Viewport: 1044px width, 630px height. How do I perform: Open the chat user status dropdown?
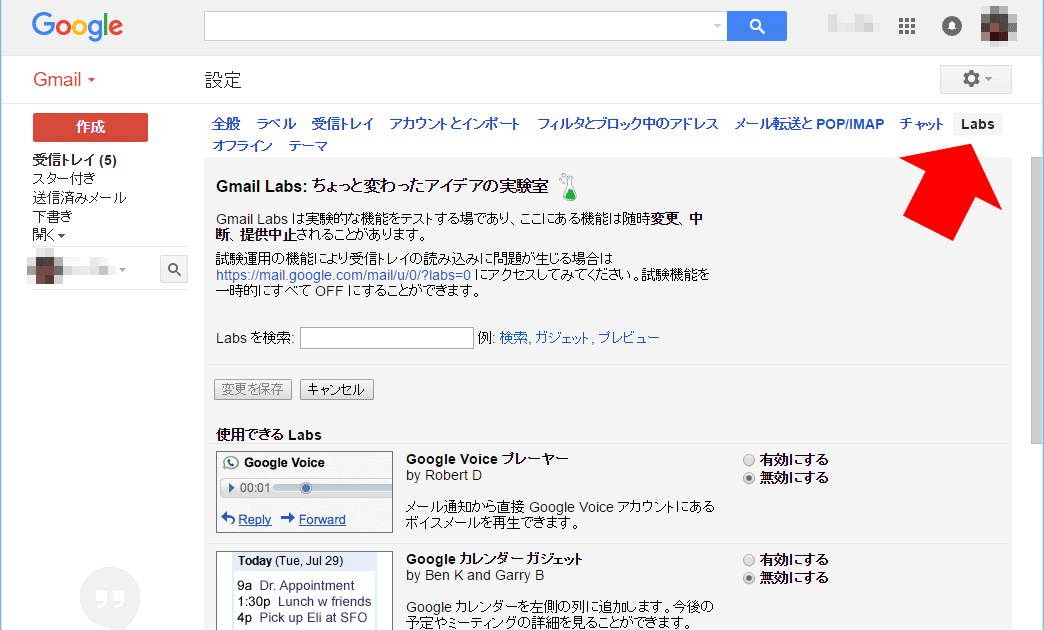123,270
